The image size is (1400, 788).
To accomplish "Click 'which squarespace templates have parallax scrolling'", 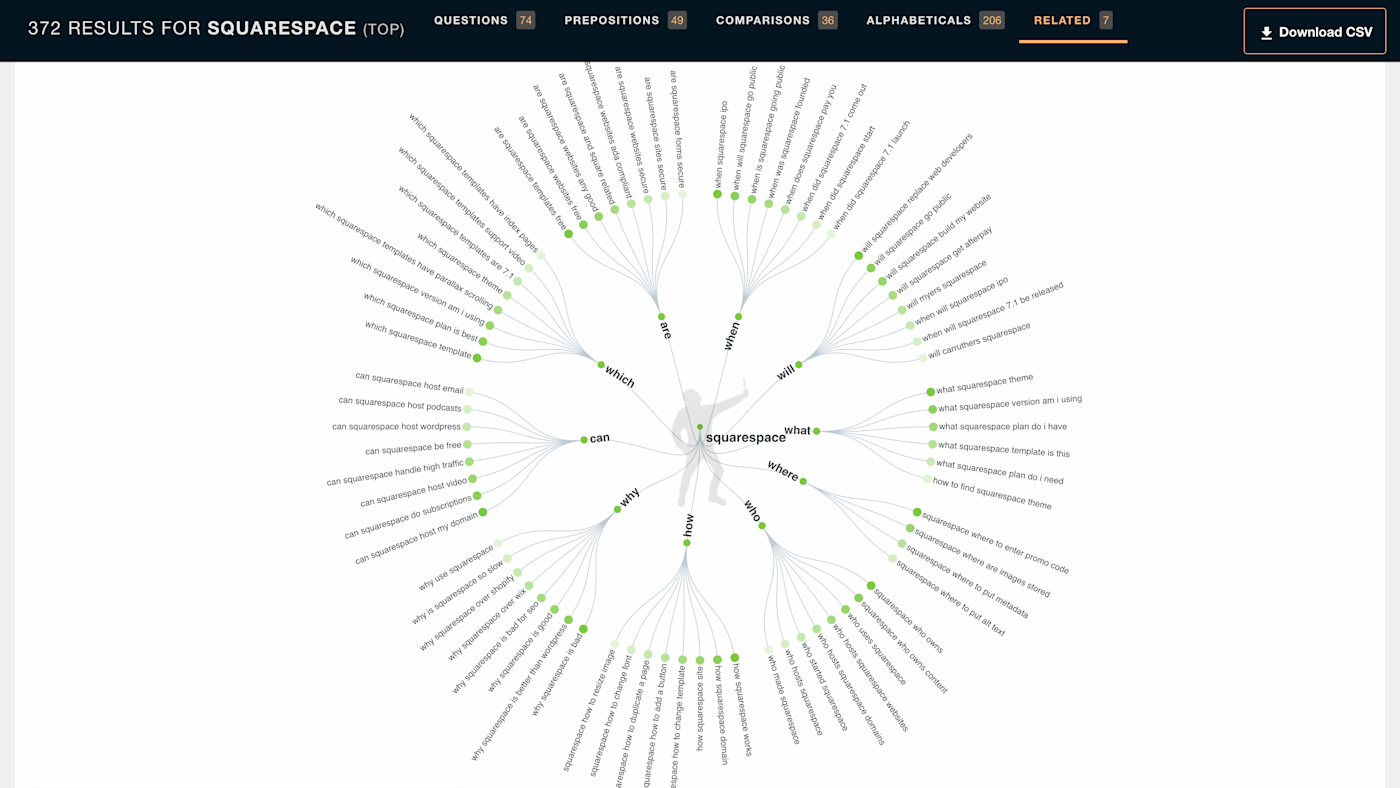I will coord(404,256).
